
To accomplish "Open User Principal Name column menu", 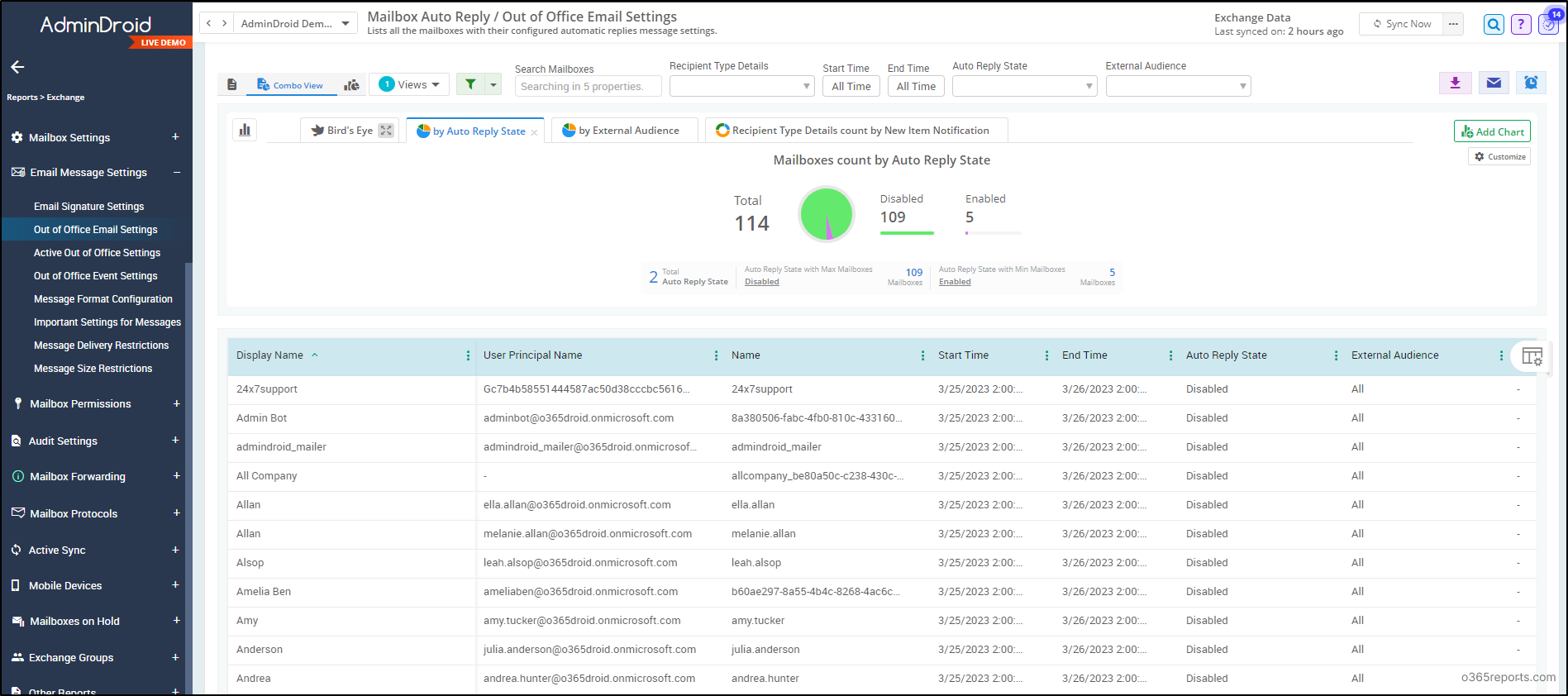I will click(716, 355).
